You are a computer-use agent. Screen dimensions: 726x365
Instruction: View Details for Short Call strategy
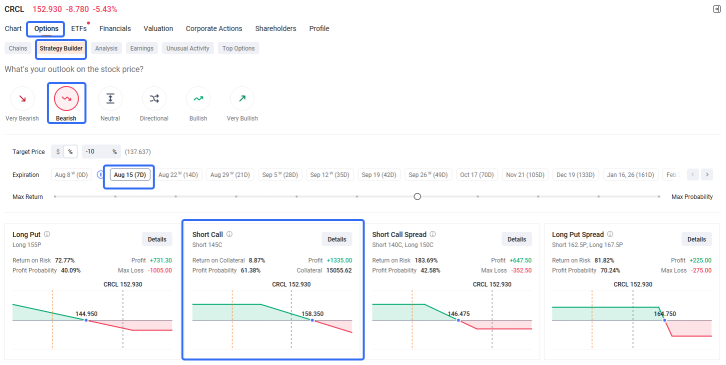pos(337,239)
